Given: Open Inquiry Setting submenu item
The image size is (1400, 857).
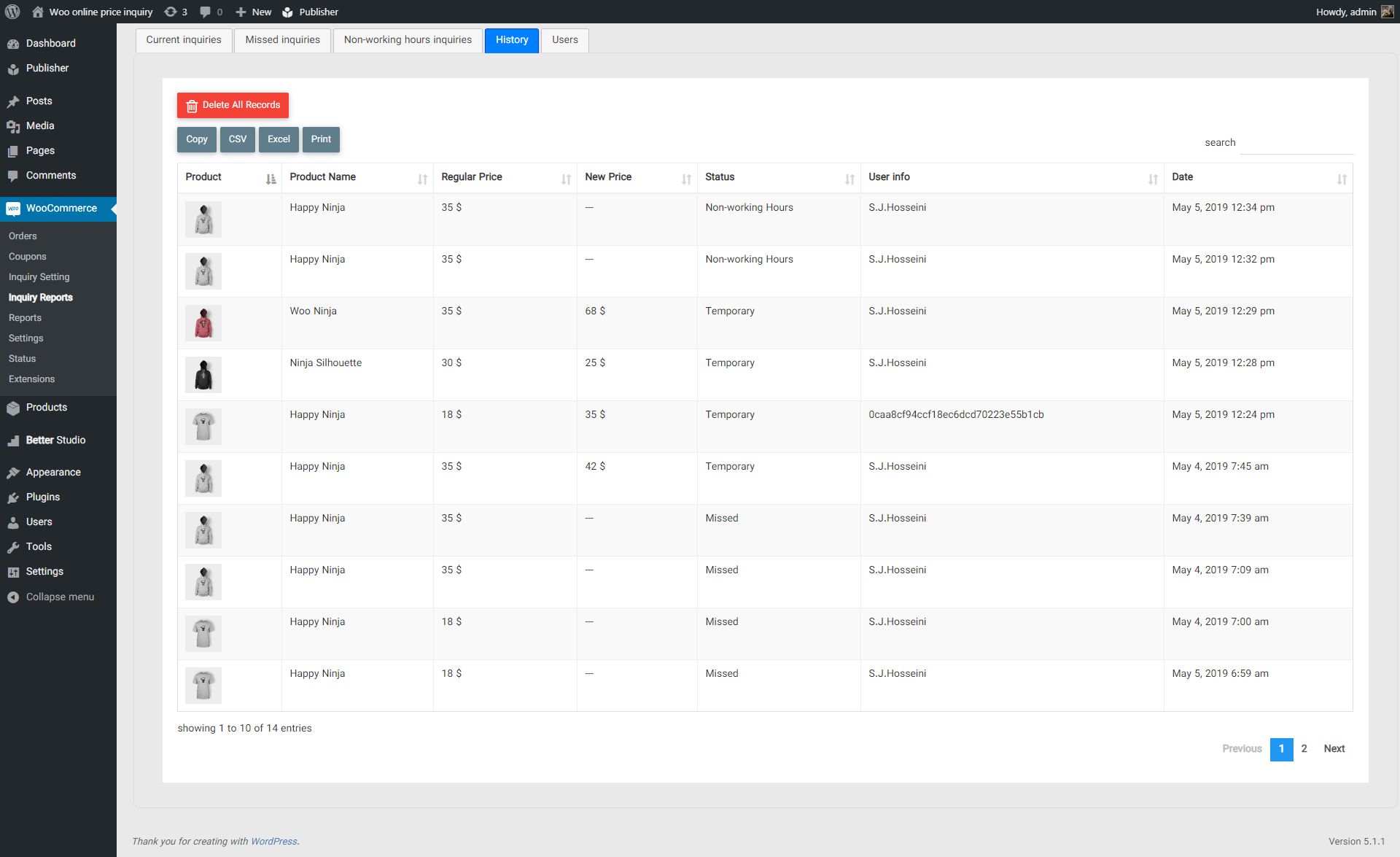Looking at the screenshot, I should [x=39, y=277].
